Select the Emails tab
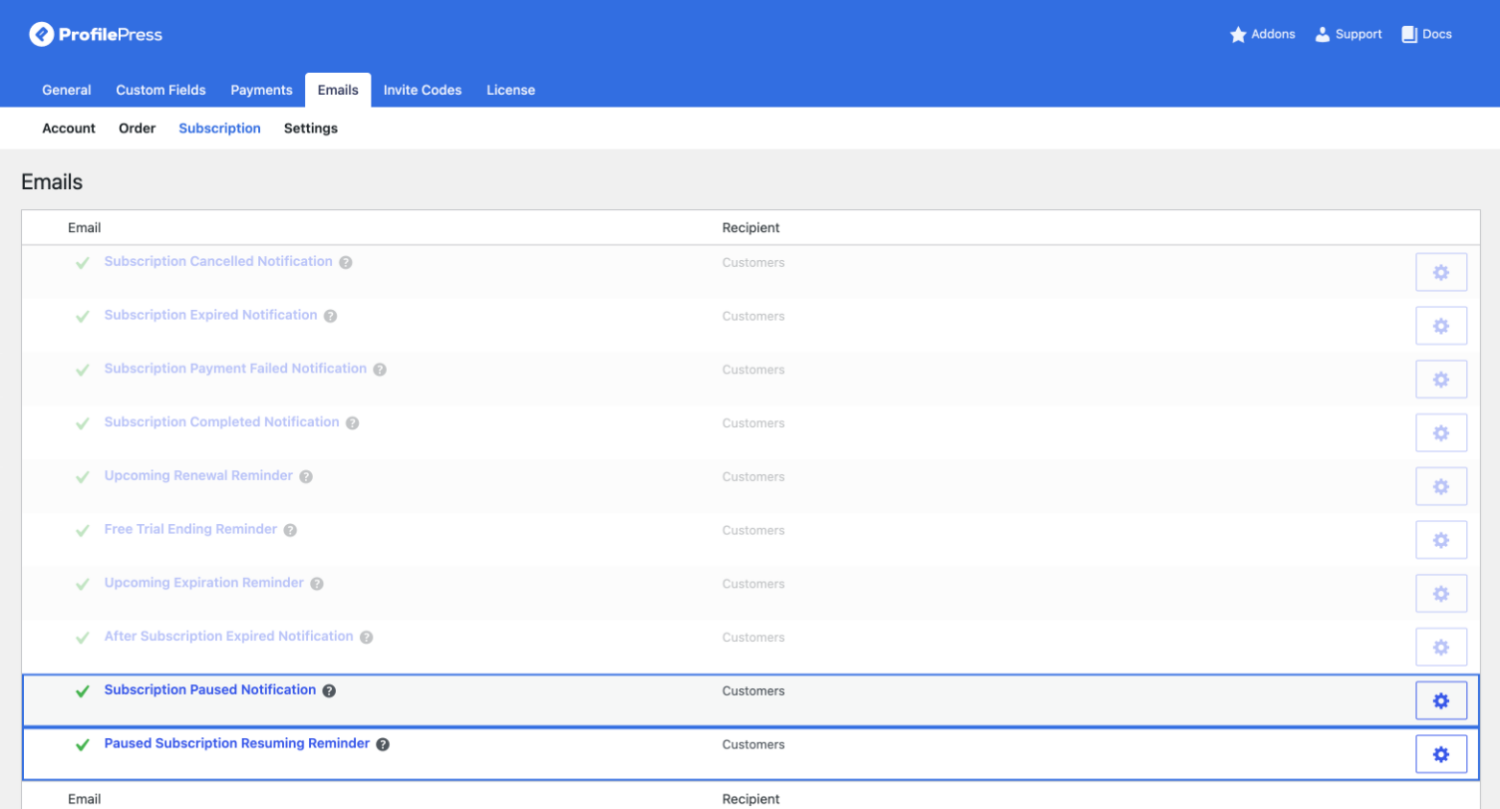 [x=338, y=90]
